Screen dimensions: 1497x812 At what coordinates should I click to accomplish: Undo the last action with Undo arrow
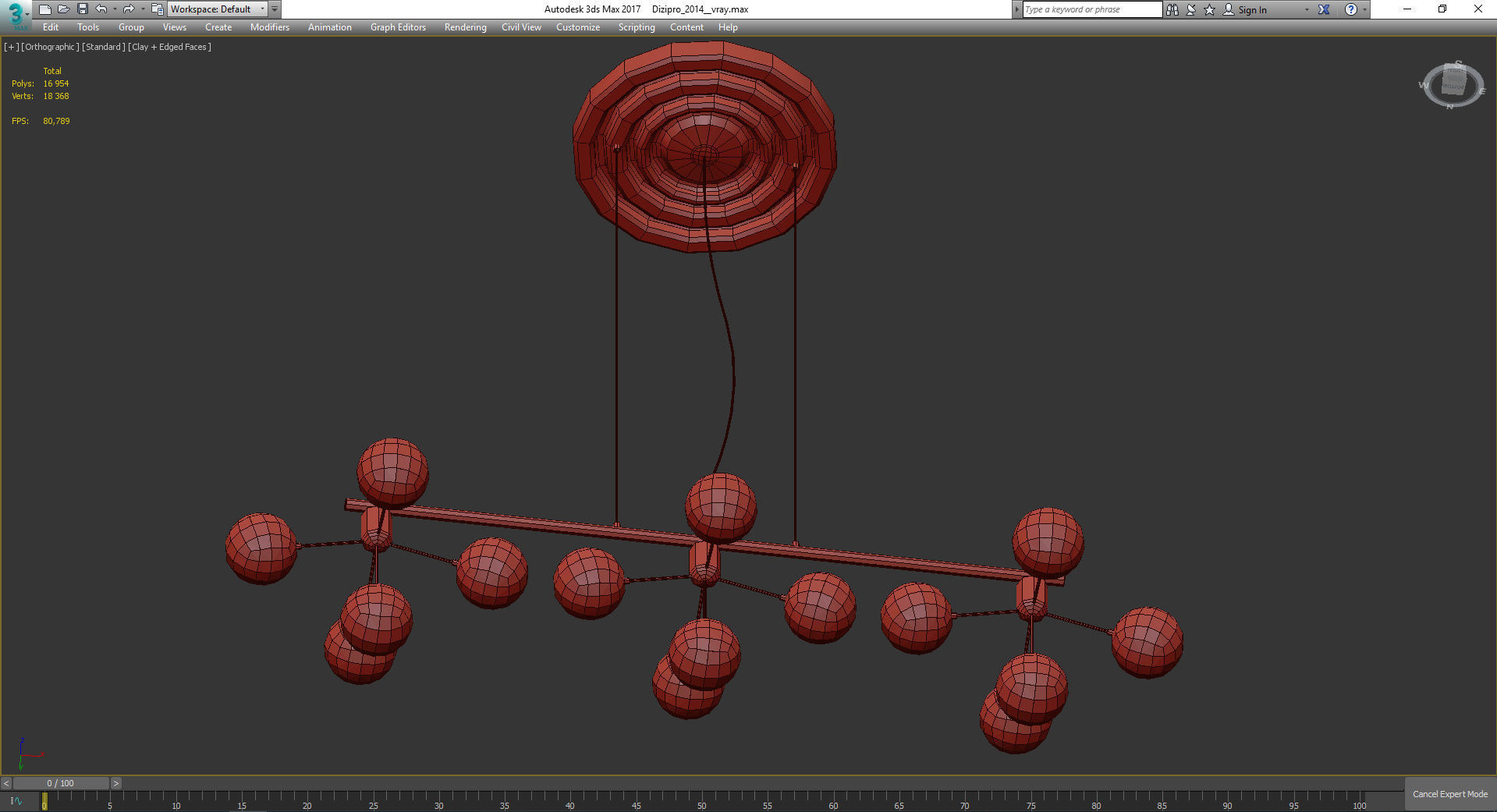coord(101,9)
